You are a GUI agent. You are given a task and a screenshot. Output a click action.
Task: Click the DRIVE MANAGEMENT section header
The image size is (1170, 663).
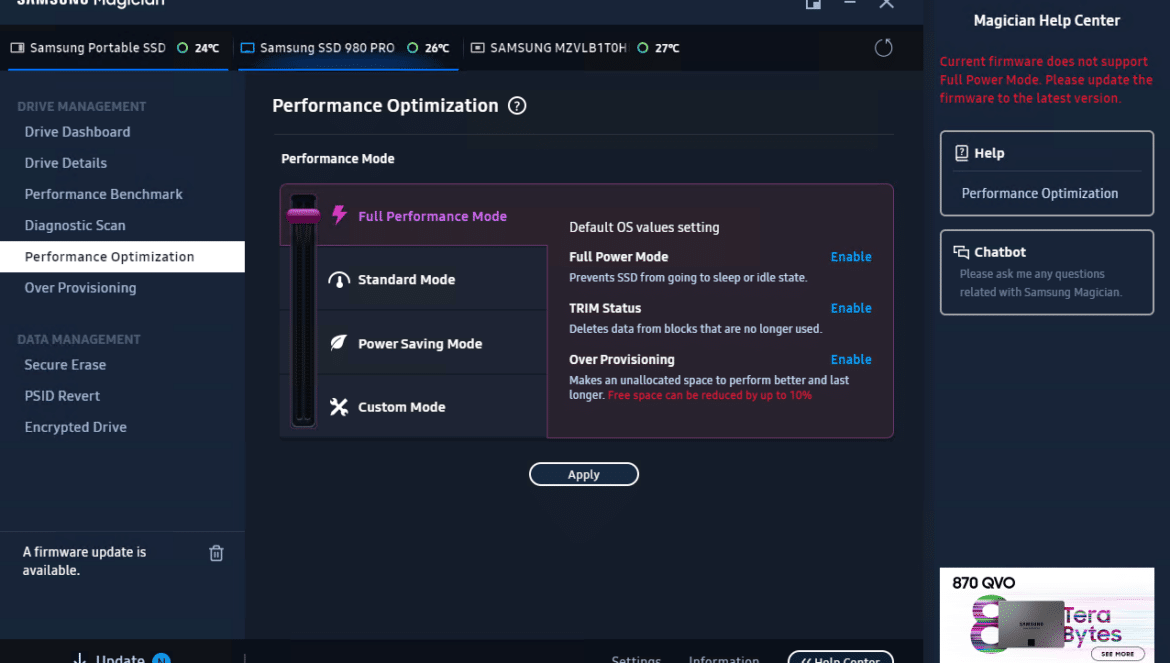pos(81,107)
